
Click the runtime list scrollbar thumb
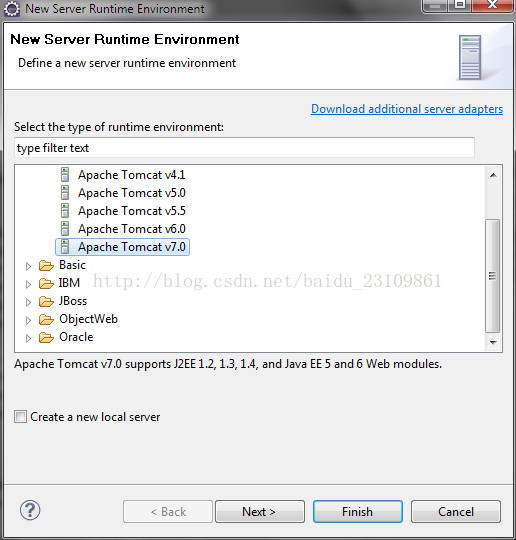pos(493,276)
